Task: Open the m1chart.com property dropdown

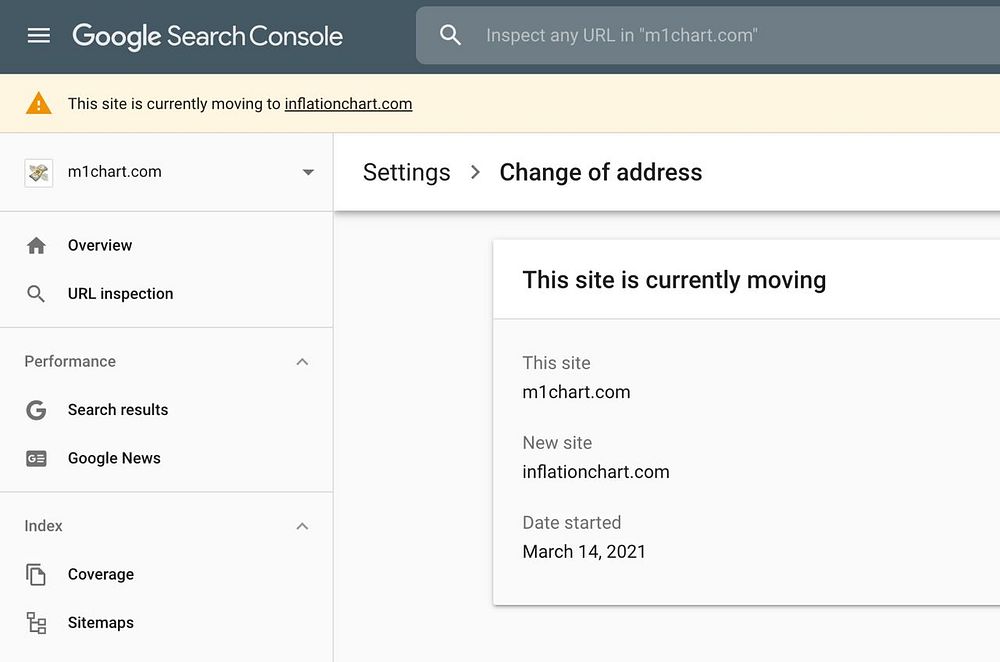Action: pos(308,172)
